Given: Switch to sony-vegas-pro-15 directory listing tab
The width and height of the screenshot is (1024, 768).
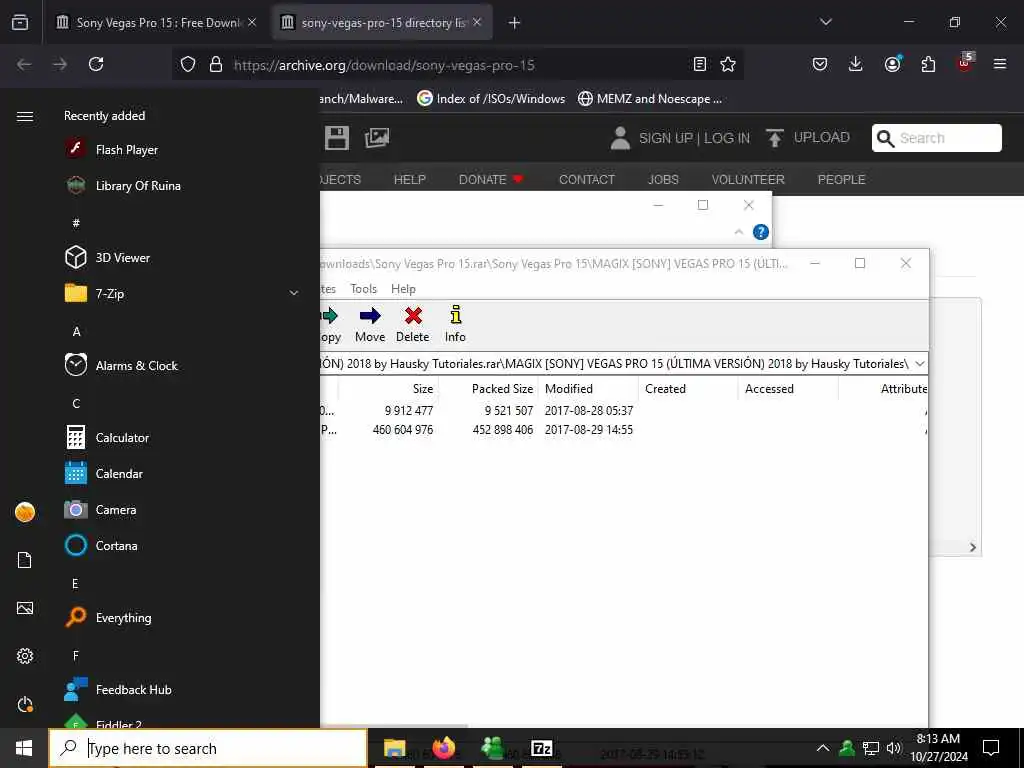Looking at the screenshot, I should pyautogui.click(x=382, y=22).
